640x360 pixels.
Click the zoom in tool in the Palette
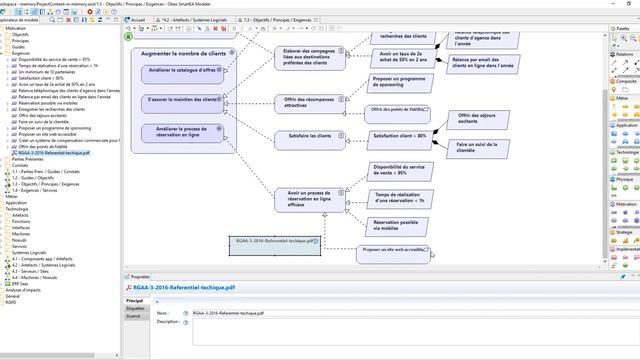(624, 38)
